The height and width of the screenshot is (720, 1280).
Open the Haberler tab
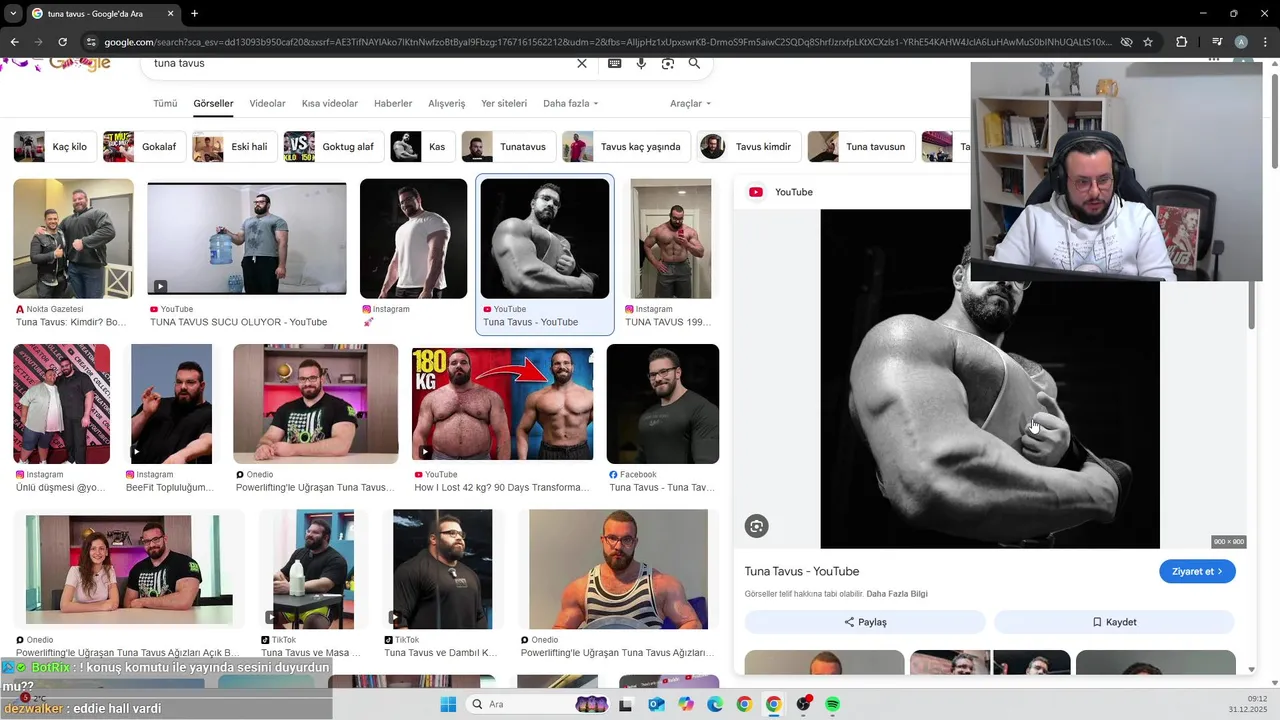tap(393, 103)
